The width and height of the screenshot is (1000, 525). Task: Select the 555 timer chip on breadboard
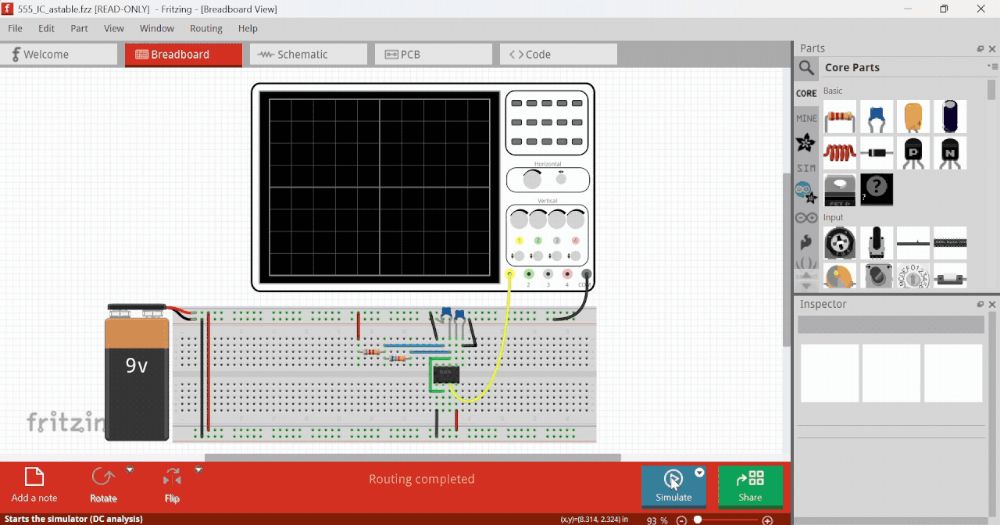click(446, 374)
